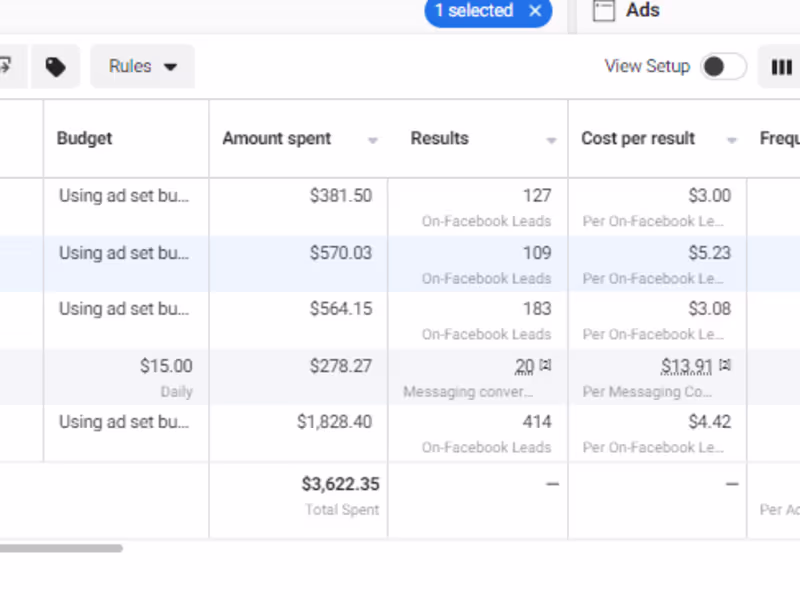The image size is (800, 600).
Task: Click the $15.00 Daily budget cell
Action: (x=166, y=366)
